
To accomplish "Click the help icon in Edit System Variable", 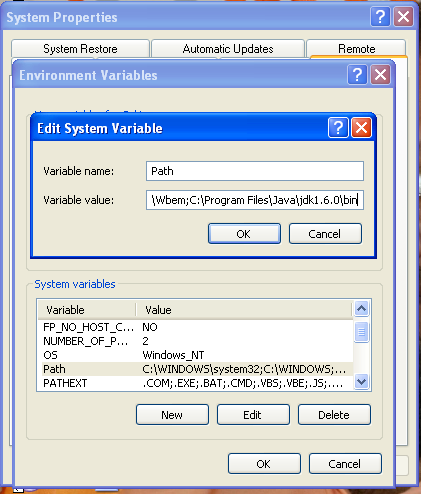I will pyautogui.click(x=338, y=127).
